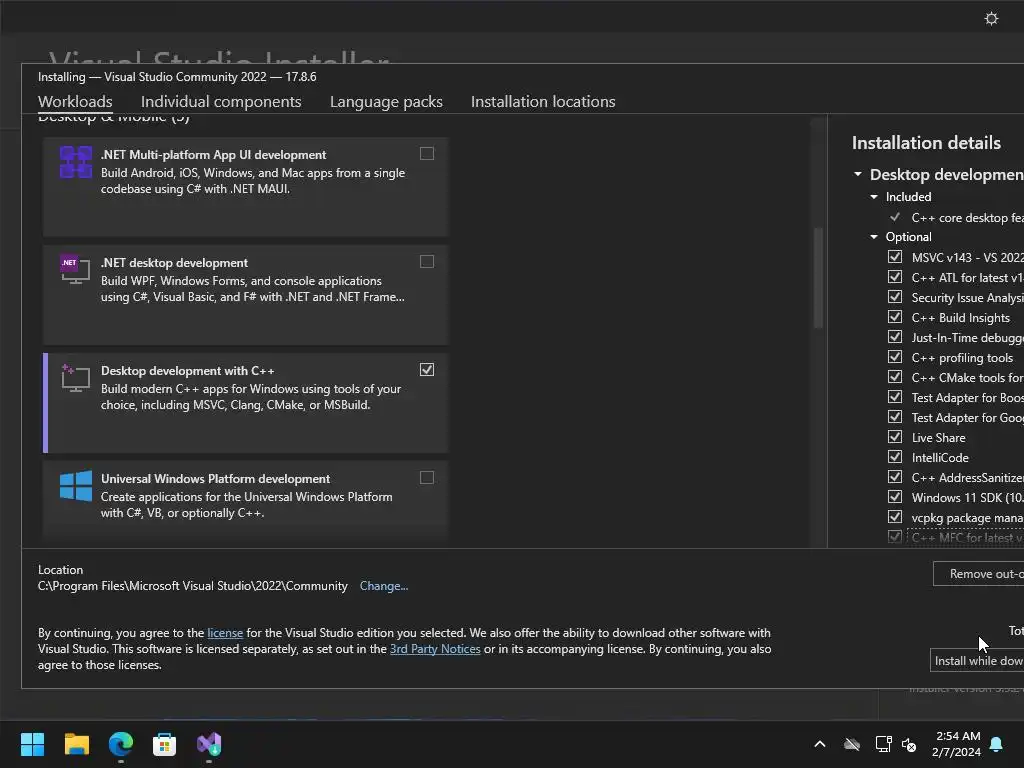
Task: Click the .NET desktop development workload icon
Action: [75, 269]
